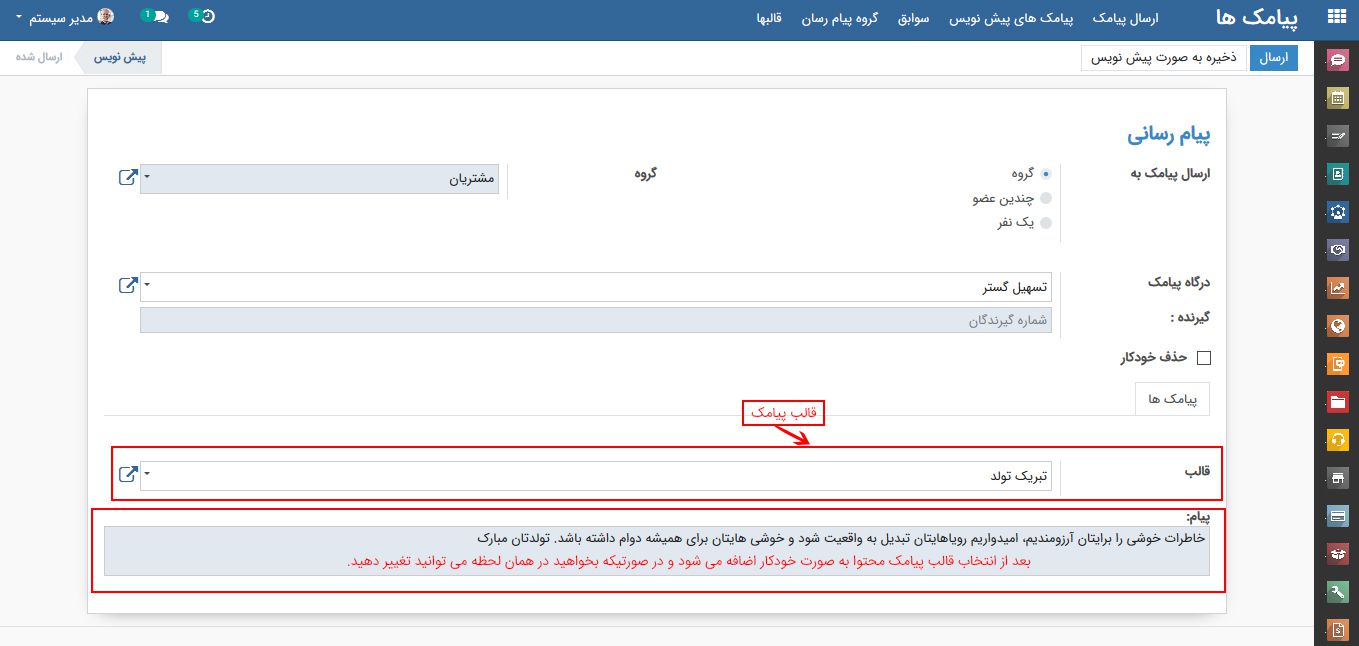This screenshot has height=646, width=1359.
Task: Open external link for تبریک تولد template
Action: click(x=128, y=474)
